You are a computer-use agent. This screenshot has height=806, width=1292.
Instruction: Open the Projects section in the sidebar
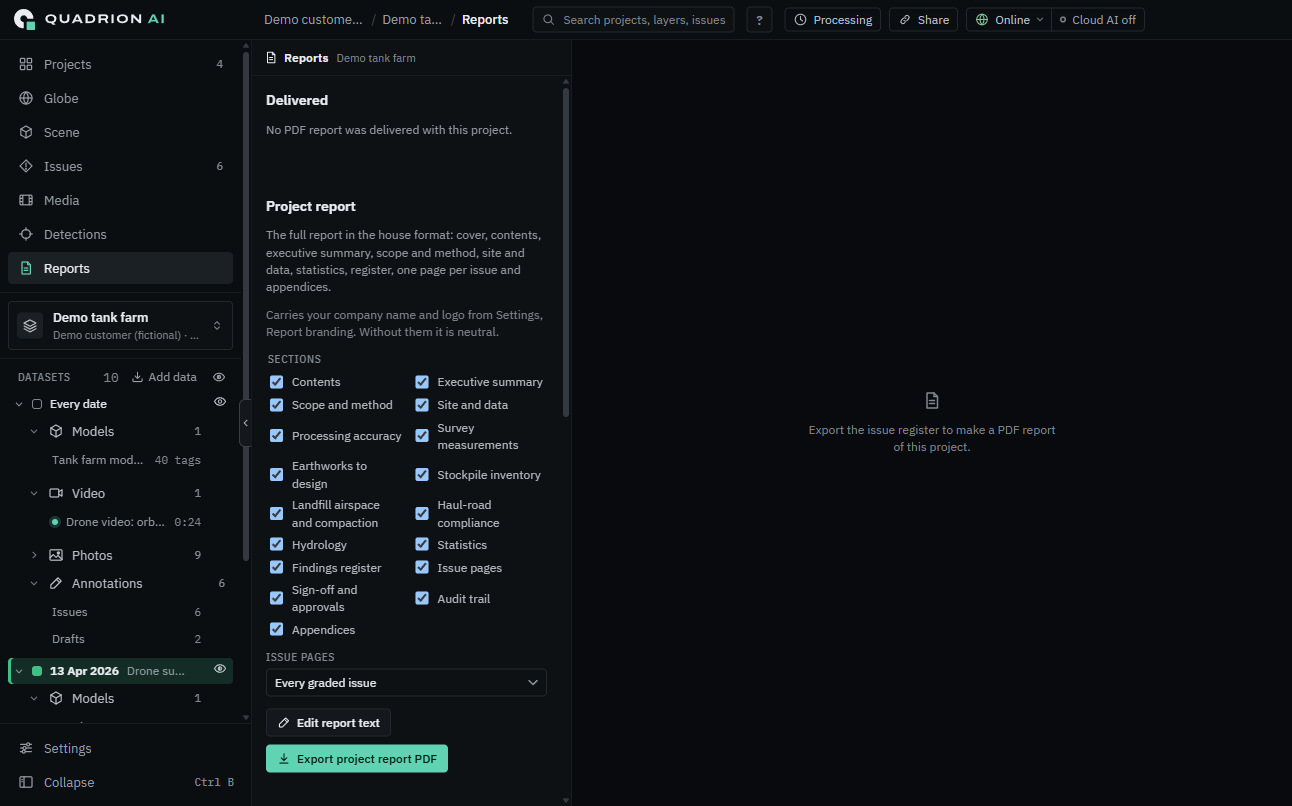pos(120,64)
